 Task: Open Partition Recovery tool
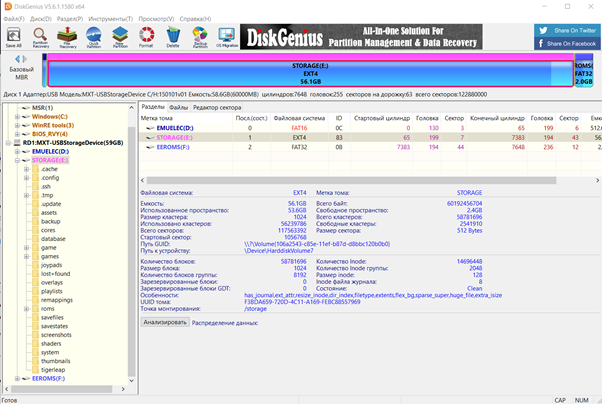tap(40, 37)
